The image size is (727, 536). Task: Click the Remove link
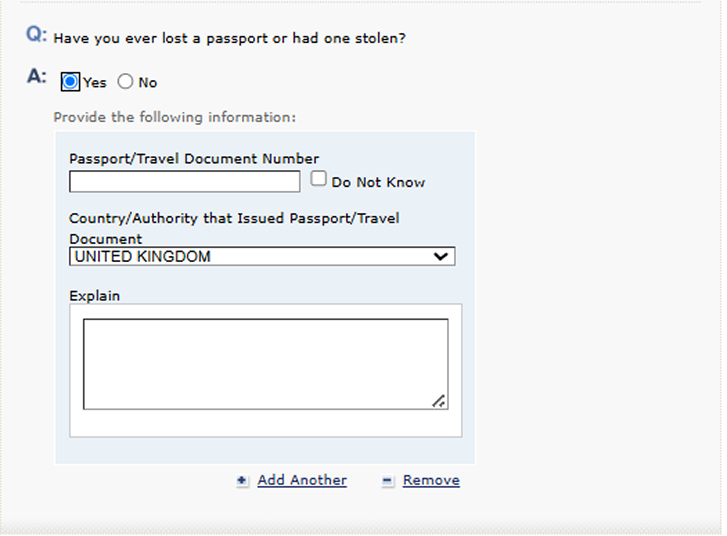pos(431,480)
